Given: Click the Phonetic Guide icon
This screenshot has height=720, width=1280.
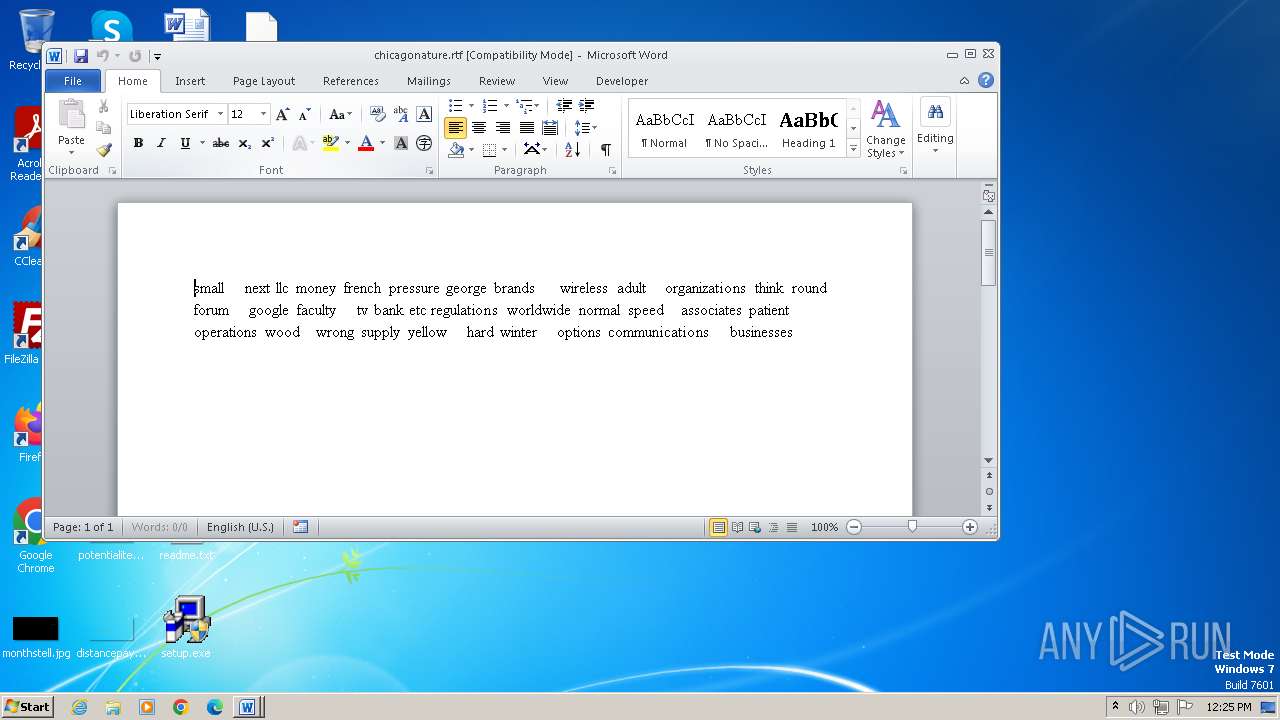Looking at the screenshot, I should (401, 114).
